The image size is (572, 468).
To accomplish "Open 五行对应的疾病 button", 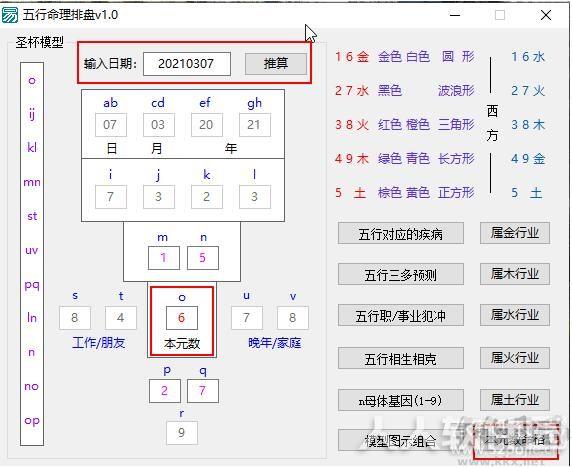I will coord(401,233).
